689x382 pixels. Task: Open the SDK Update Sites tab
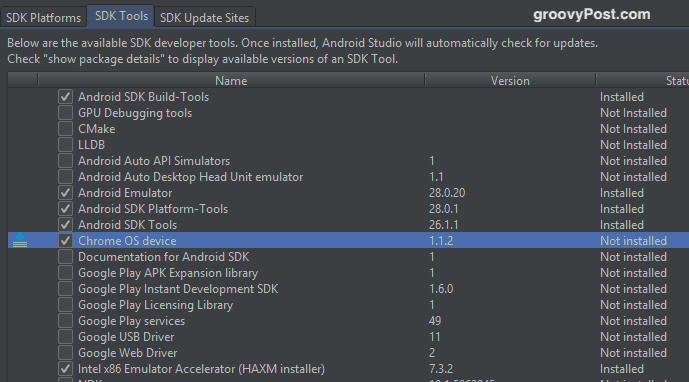click(204, 18)
